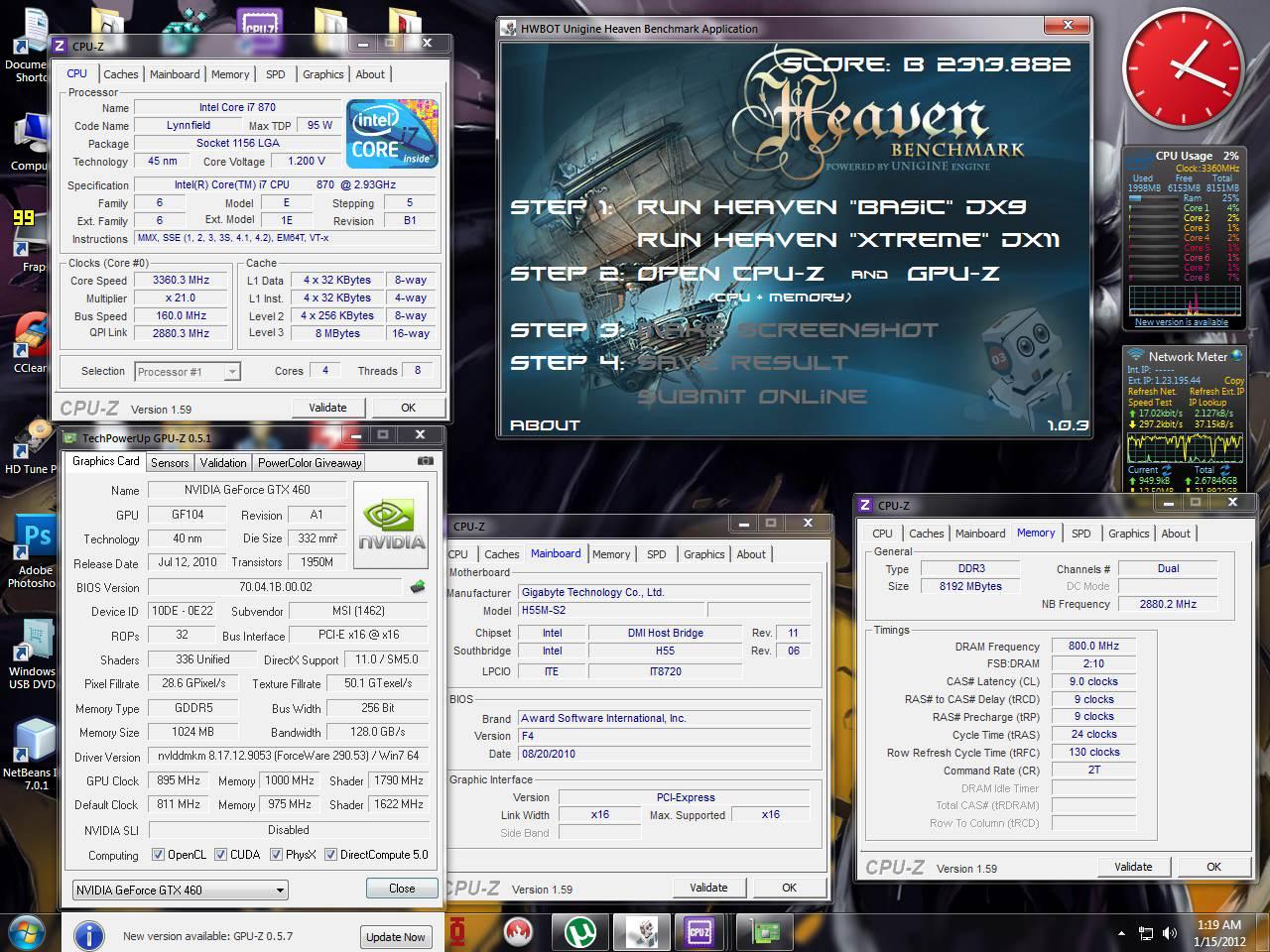Click the HWBOT Heaven robot taskbar icon
Image resolution: width=1270 pixels, height=952 pixels.
[x=641, y=933]
